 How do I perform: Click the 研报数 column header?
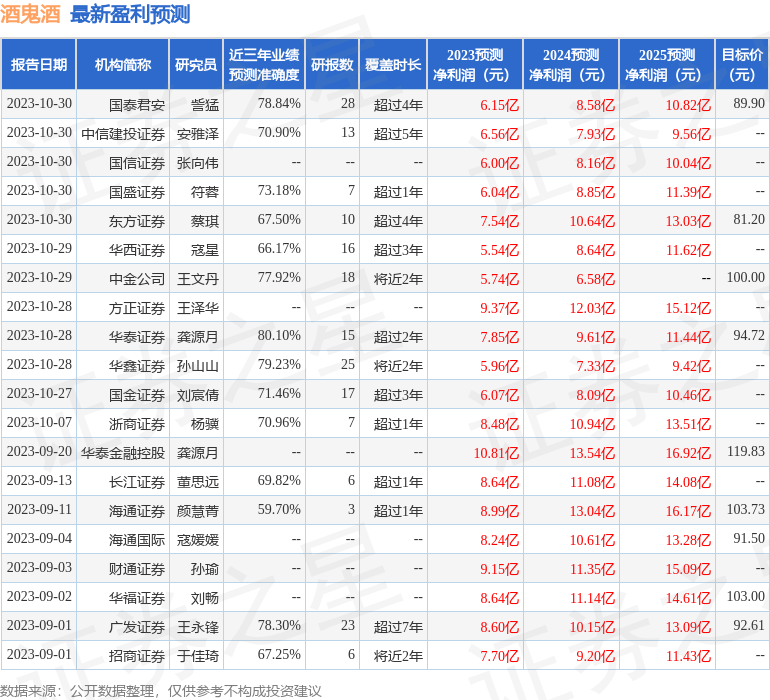click(x=332, y=65)
